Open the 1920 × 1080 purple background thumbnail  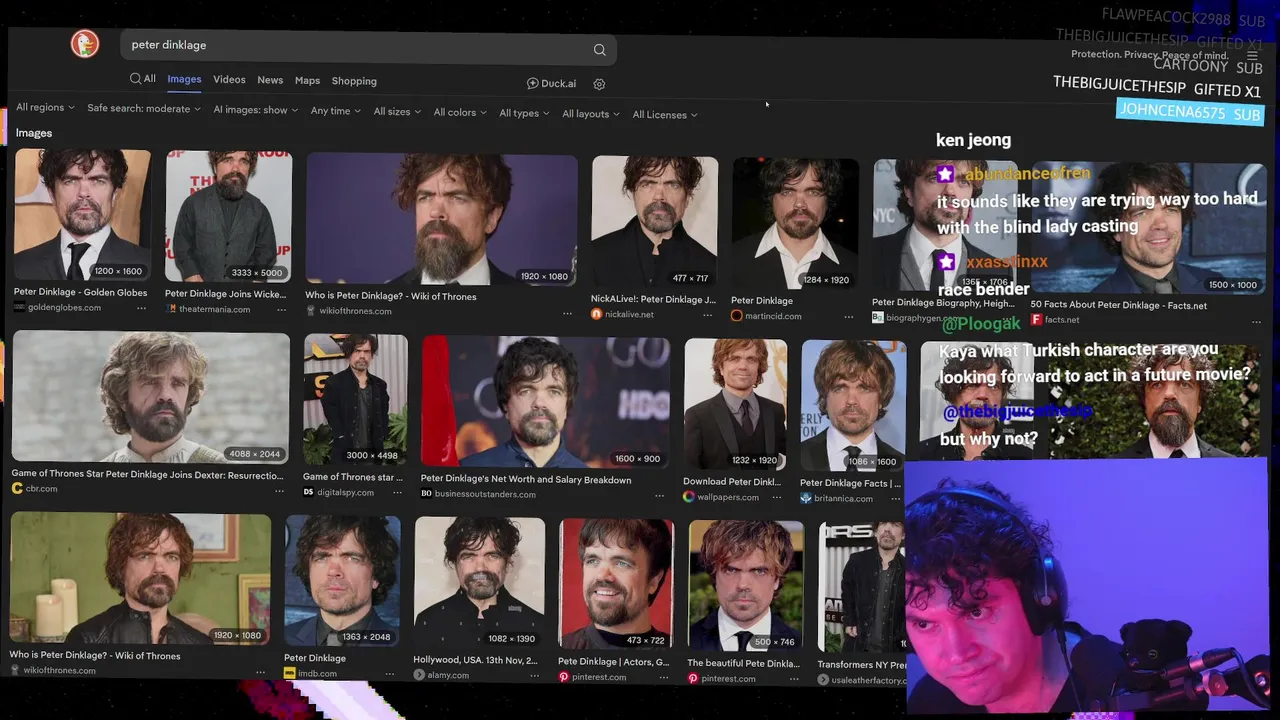(441, 219)
